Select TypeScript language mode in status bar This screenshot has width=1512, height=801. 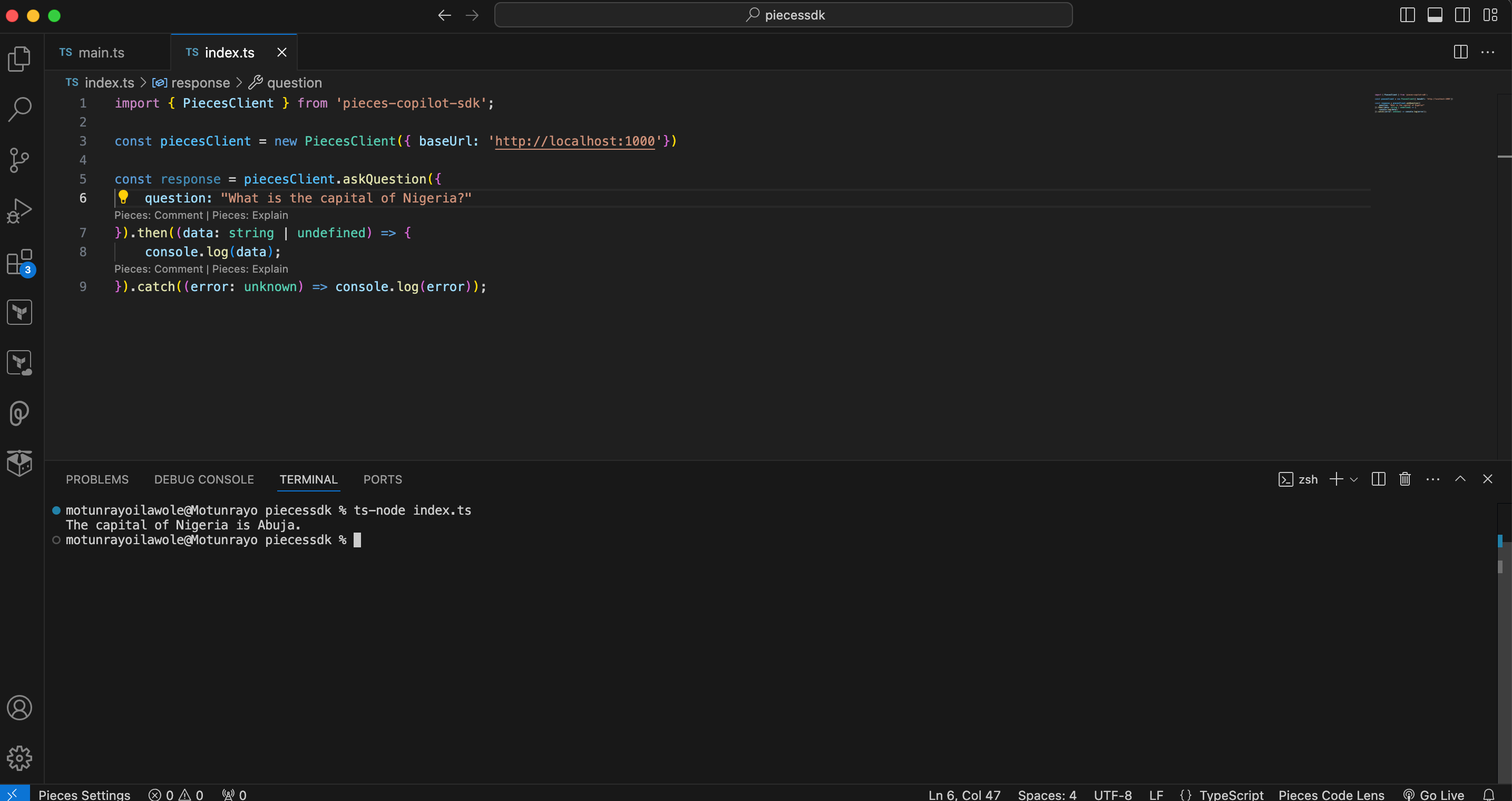click(1231, 795)
